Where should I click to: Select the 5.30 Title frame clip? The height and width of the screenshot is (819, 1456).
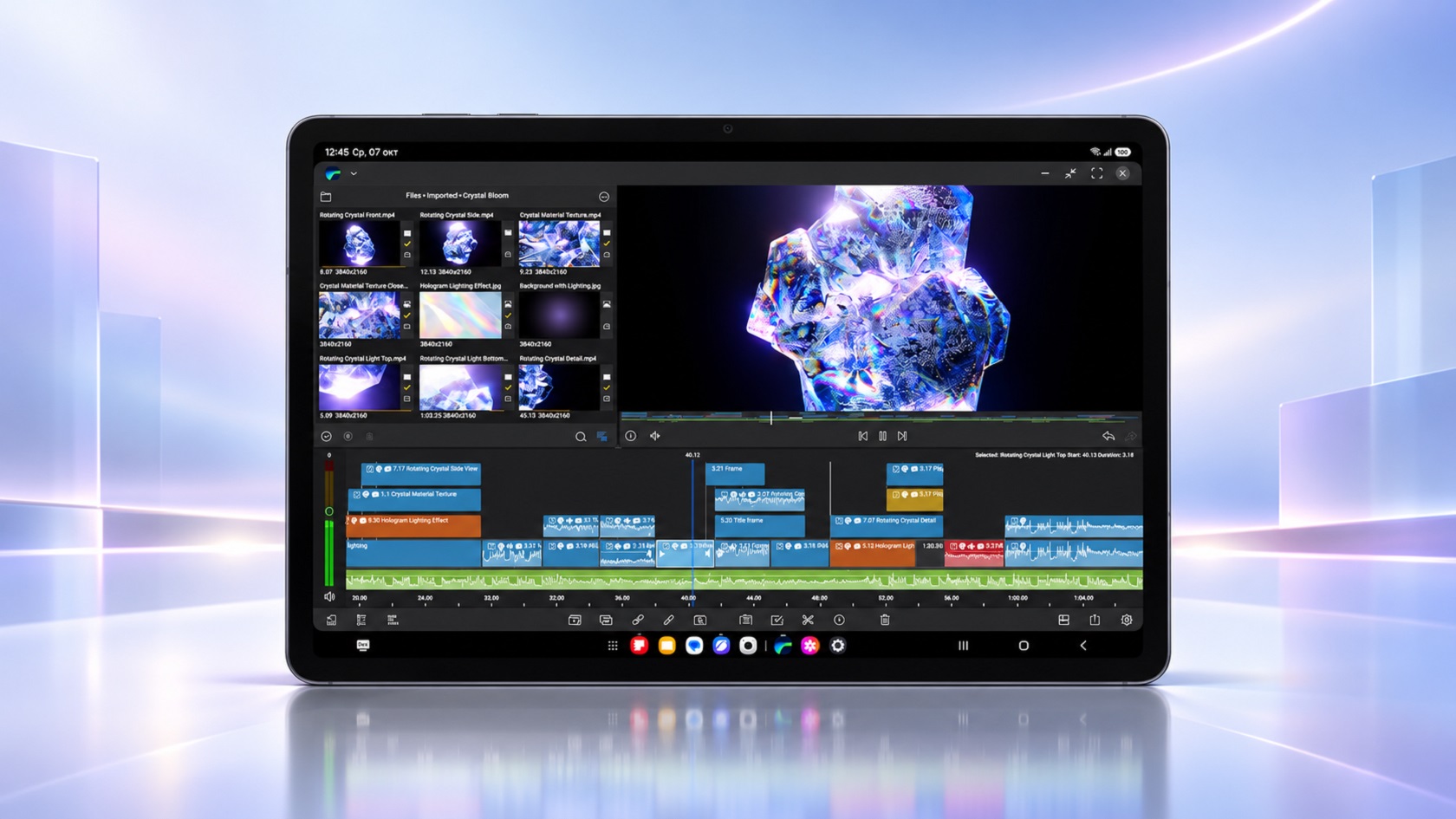click(x=760, y=525)
